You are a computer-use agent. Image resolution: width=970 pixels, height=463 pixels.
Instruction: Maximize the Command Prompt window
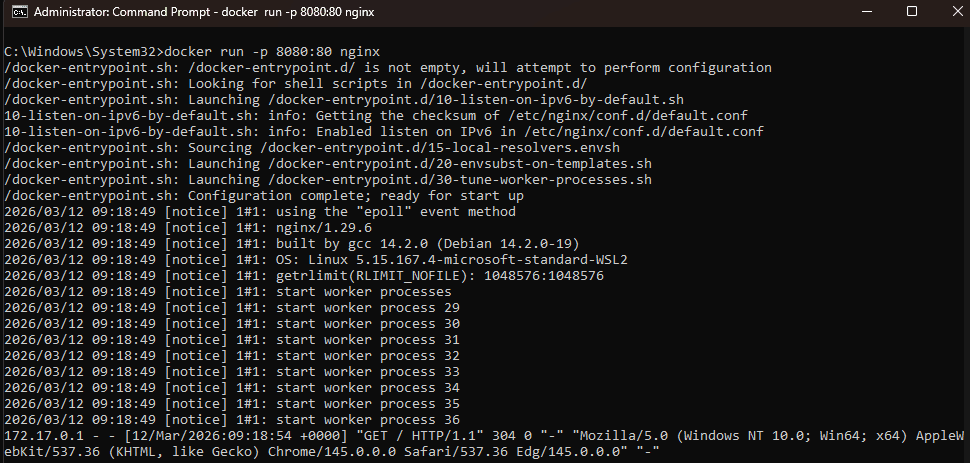tap(912, 12)
